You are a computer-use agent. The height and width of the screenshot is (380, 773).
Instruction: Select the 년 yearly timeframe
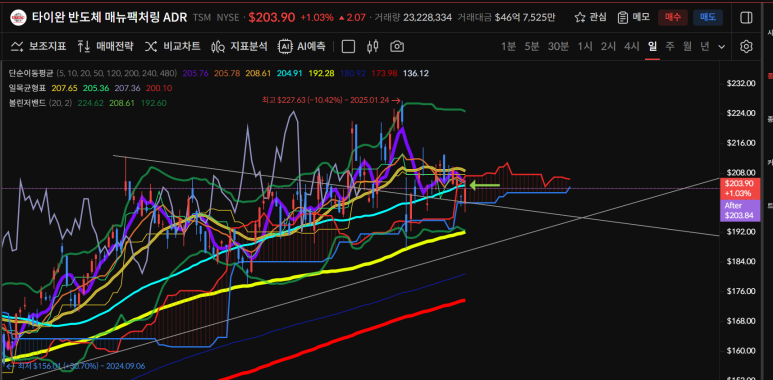(705, 47)
